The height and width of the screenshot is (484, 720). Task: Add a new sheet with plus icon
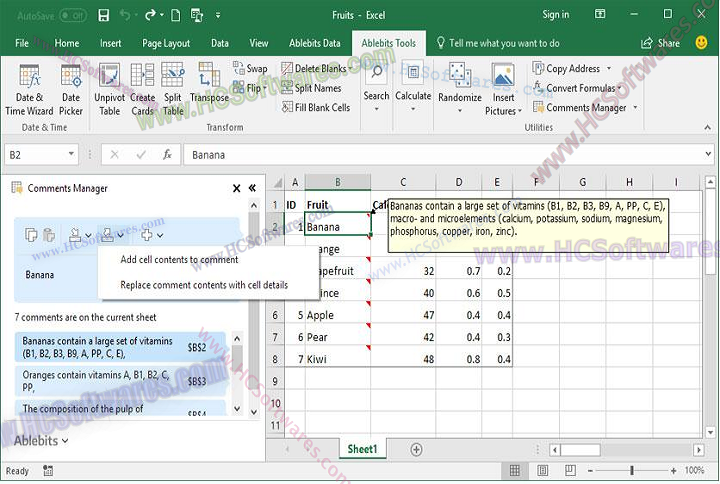pyautogui.click(x=416, y=449)
